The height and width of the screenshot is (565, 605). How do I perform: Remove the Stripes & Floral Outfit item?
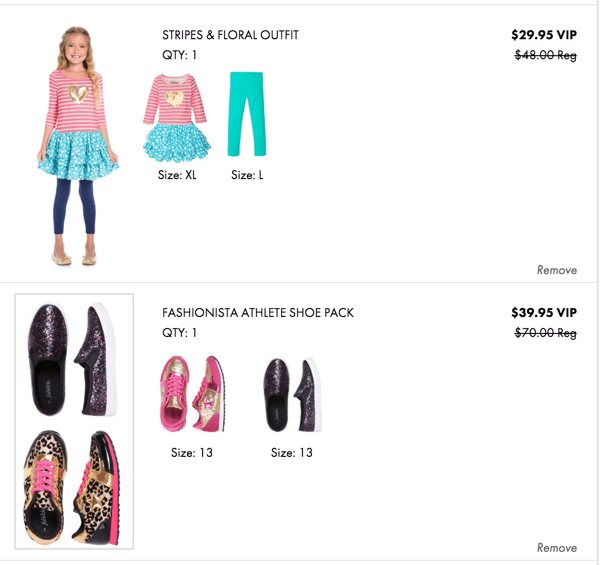pyautogui.click(x=557, y=270)
